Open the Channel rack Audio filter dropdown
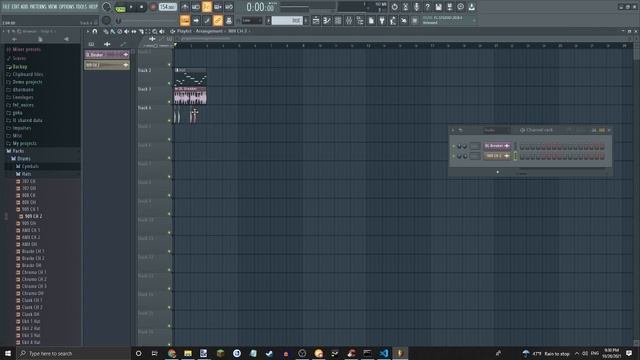This screenshot has width=640, height=360. [496, 130]
